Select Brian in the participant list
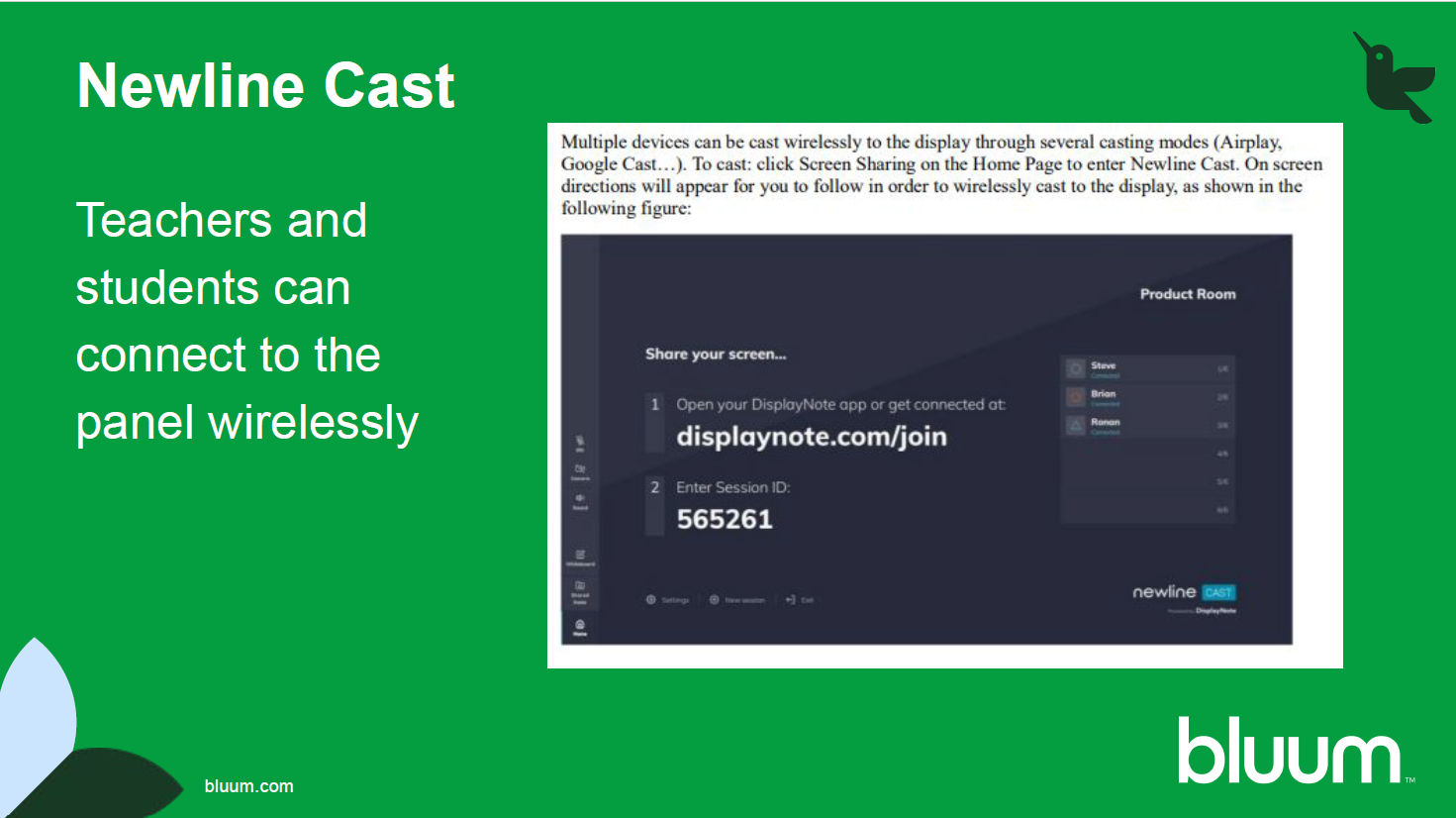 tap(1148, 397)
